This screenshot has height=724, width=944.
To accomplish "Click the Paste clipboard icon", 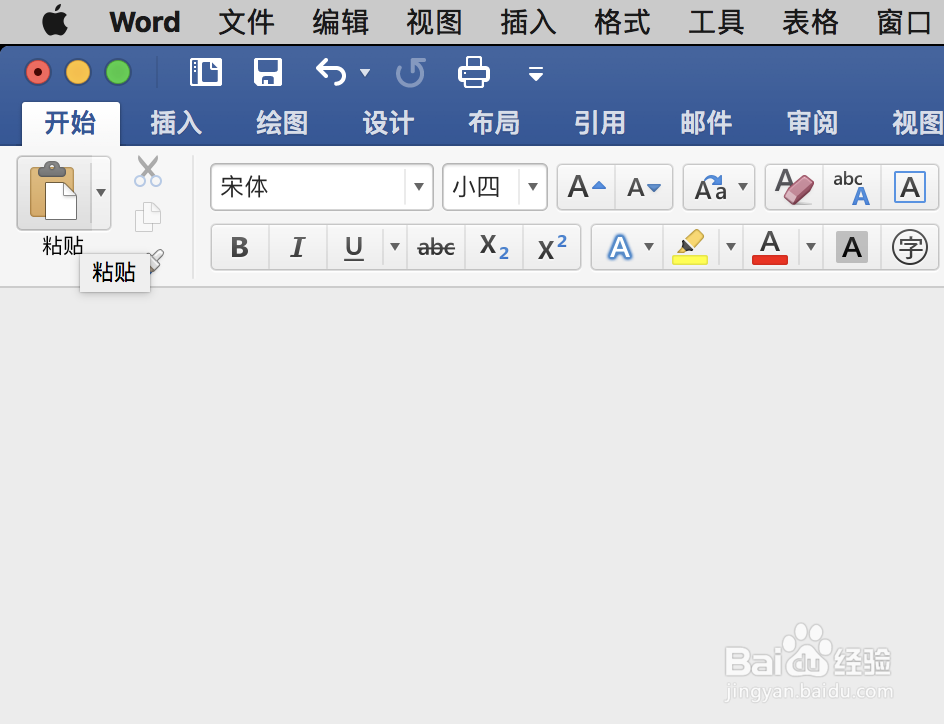I will [54, 193].
